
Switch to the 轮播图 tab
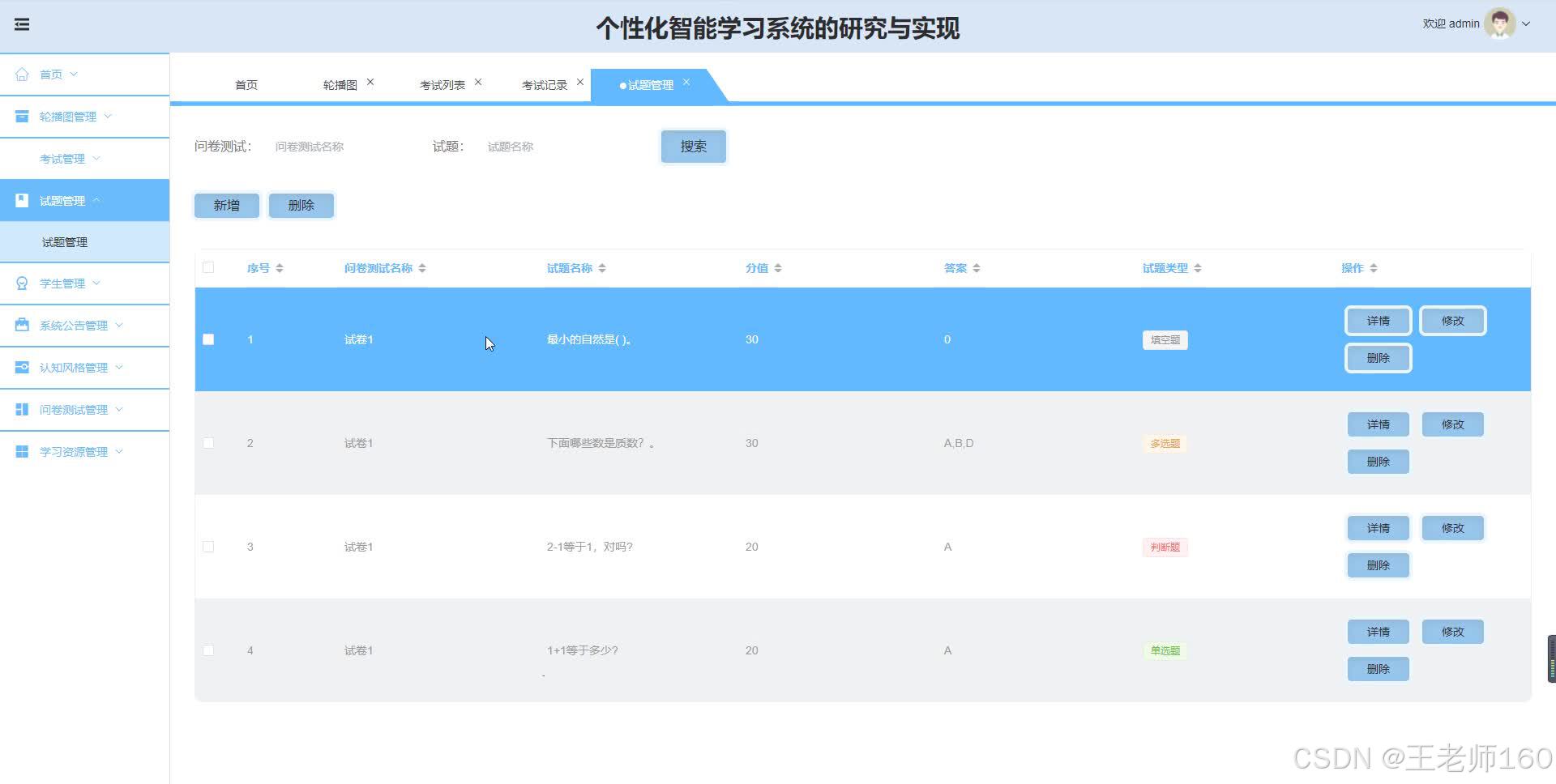340,85
